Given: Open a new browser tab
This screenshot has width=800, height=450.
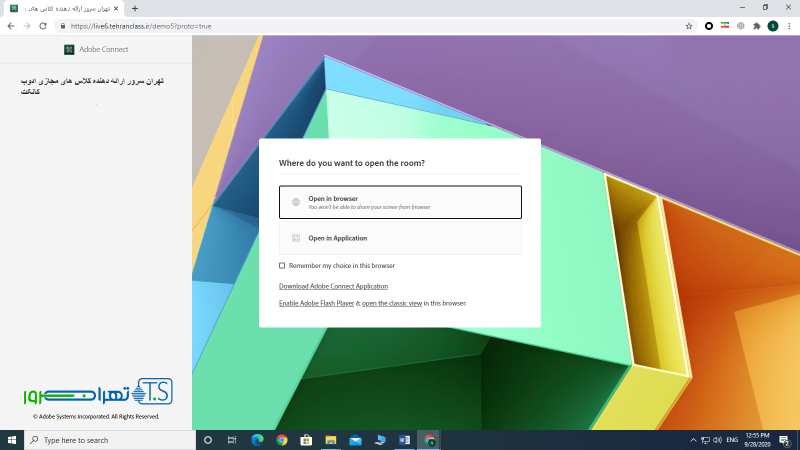Looking at the screenshot, I should [134, 8].
